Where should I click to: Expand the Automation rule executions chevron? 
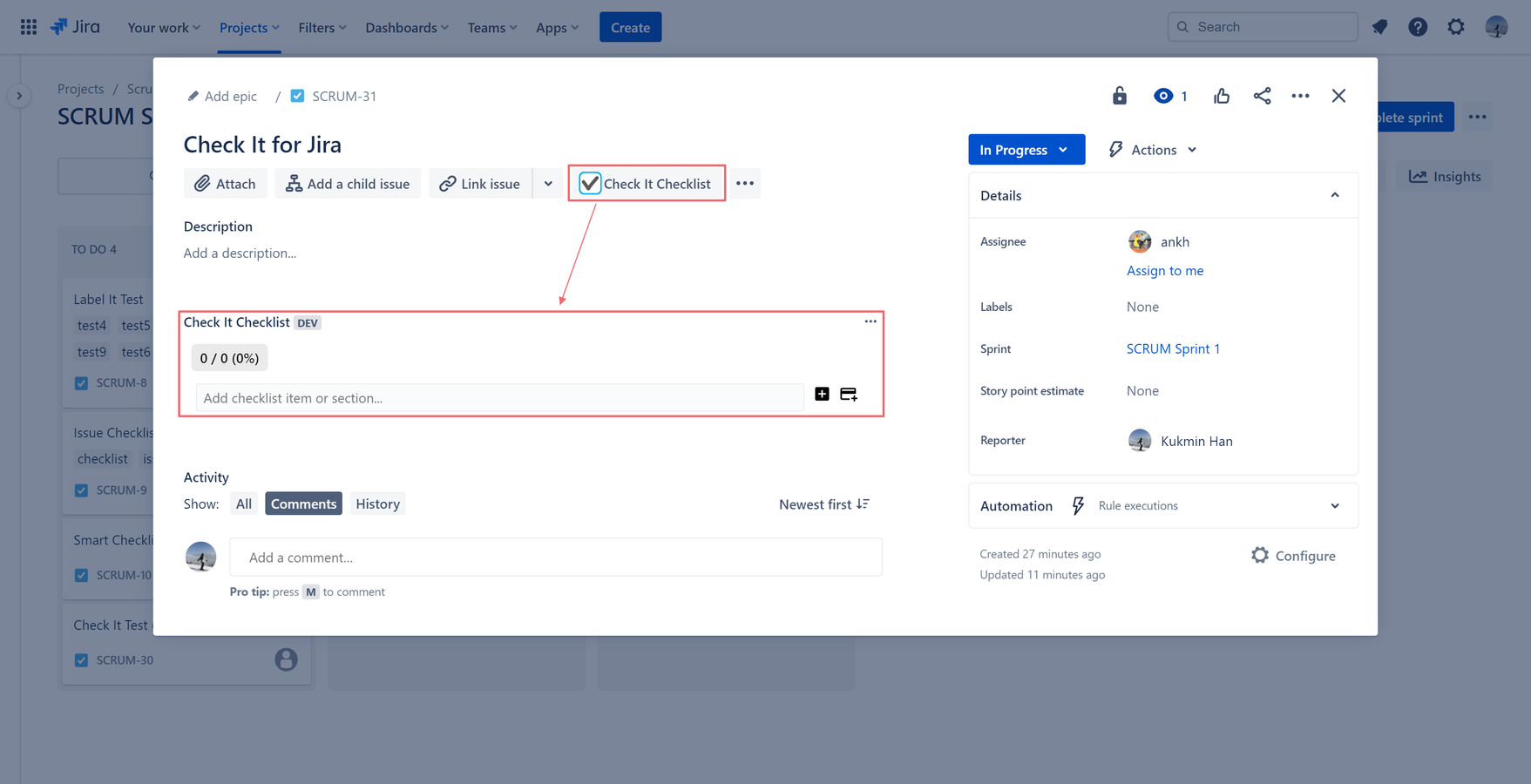click(x=1335, y=506)
